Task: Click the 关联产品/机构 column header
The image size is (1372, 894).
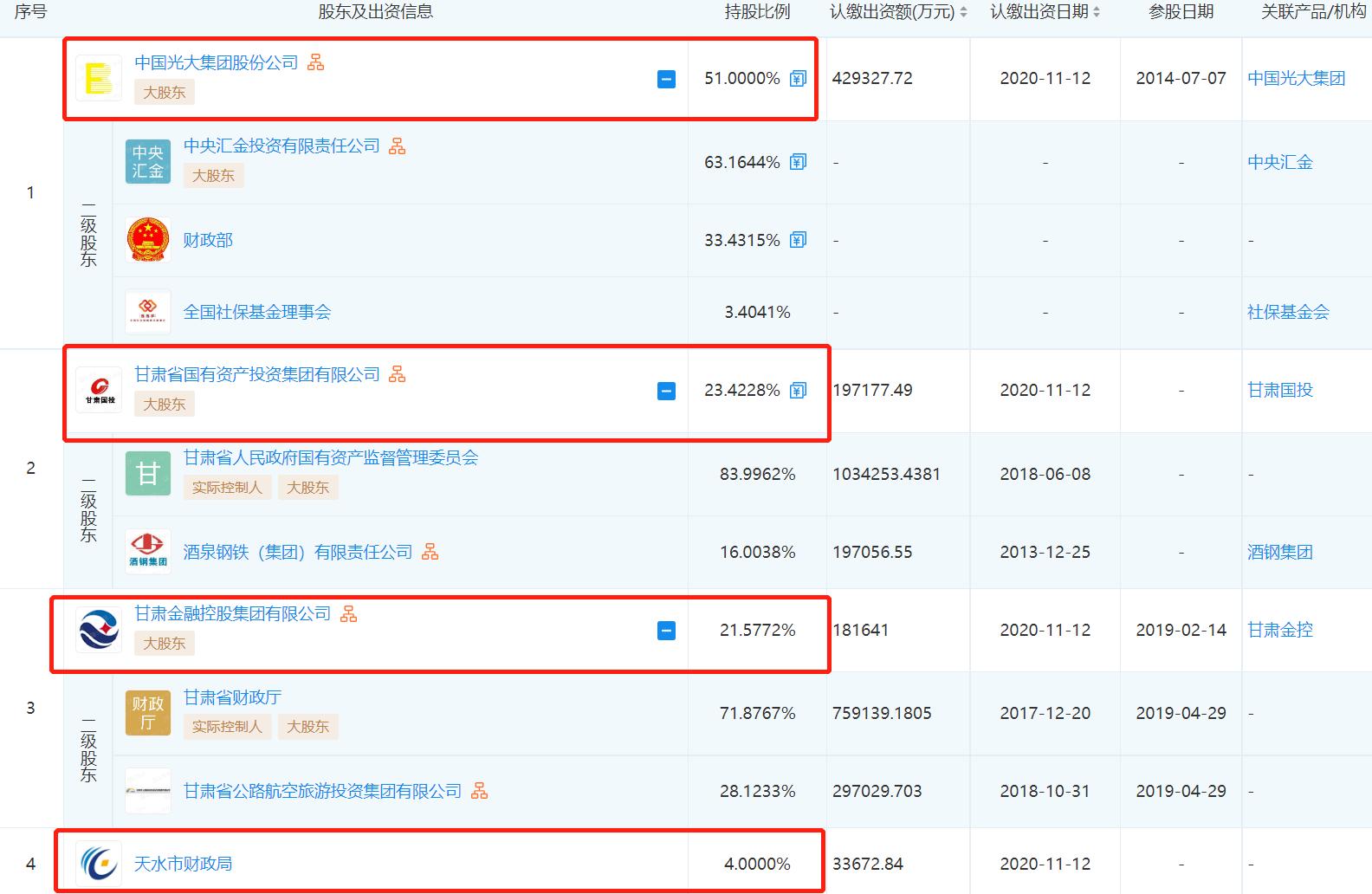Action: [1313, 12]
